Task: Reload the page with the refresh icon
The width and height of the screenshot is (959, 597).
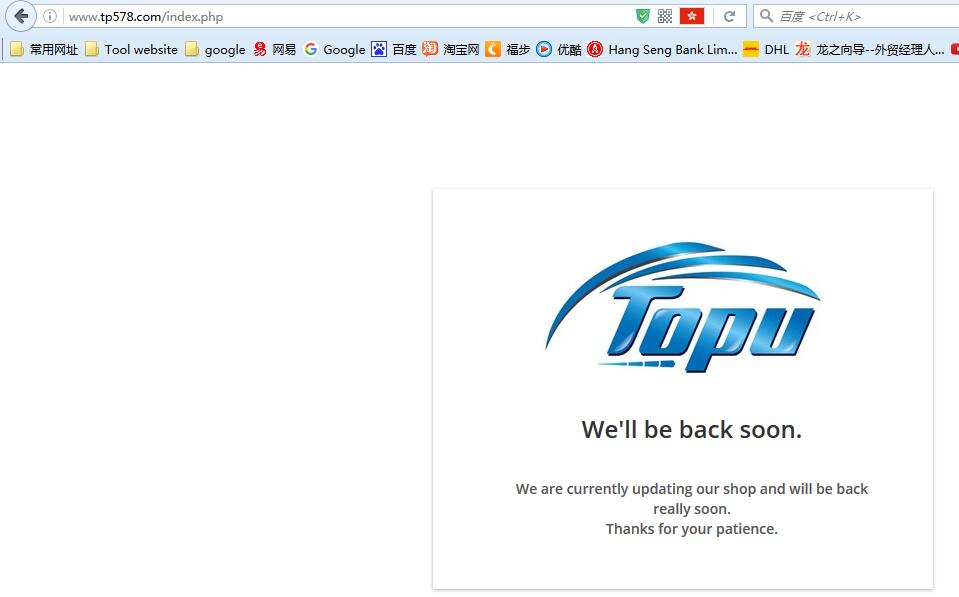Action: [x=729, y=17]
